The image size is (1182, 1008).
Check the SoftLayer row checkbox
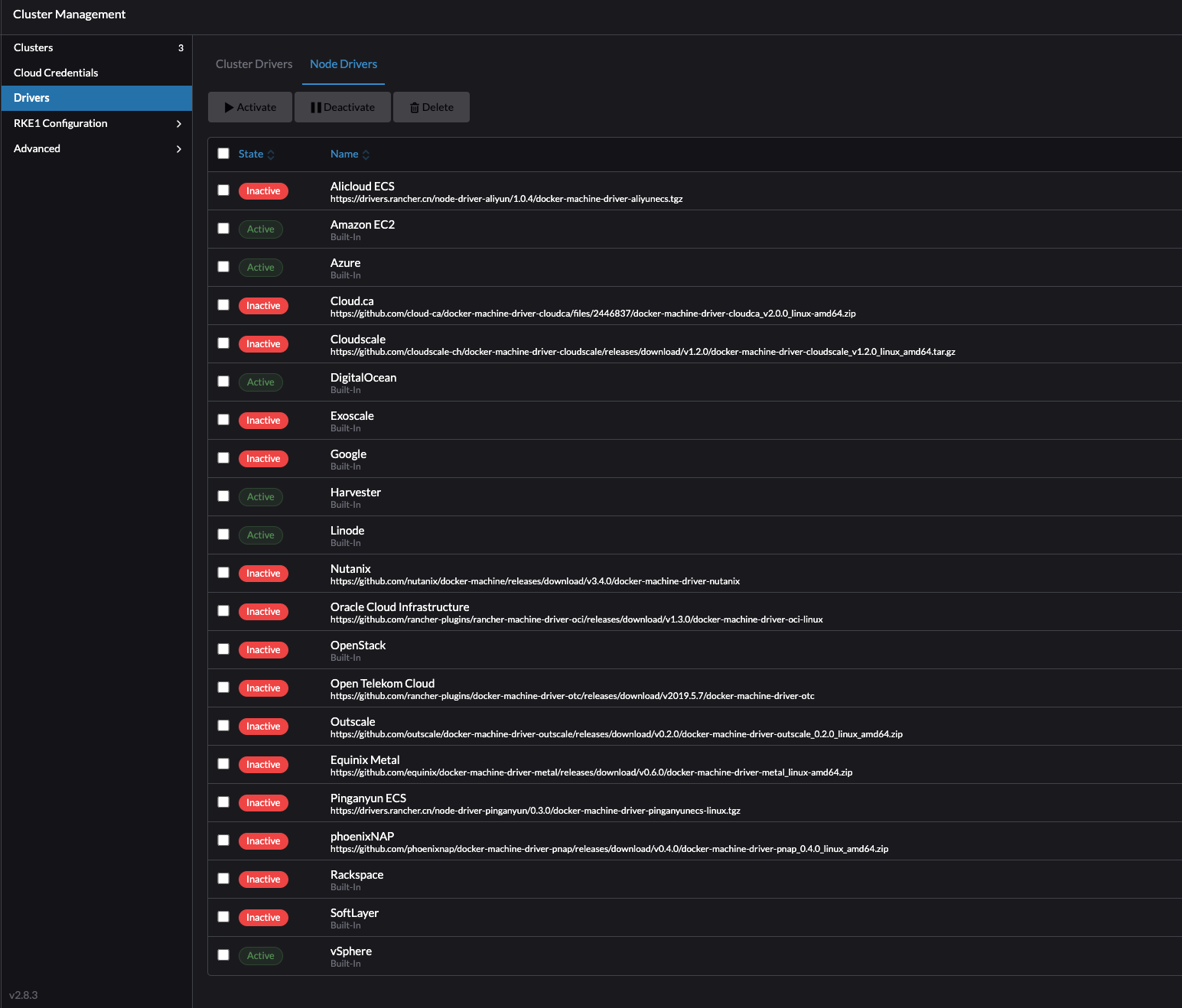tap(223, 916)
